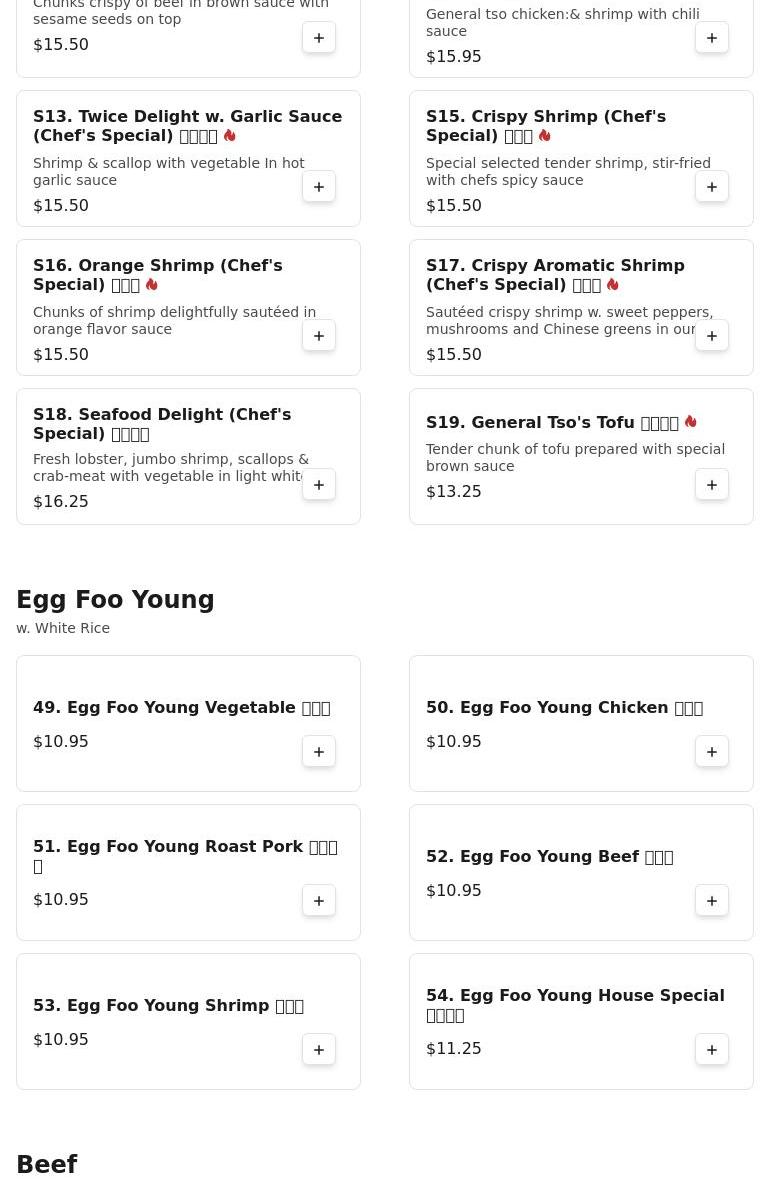Viewport: 770px width, 1179px height.
Task: Add S15 Crispy Shrimp to order
Action: point(712,187)
